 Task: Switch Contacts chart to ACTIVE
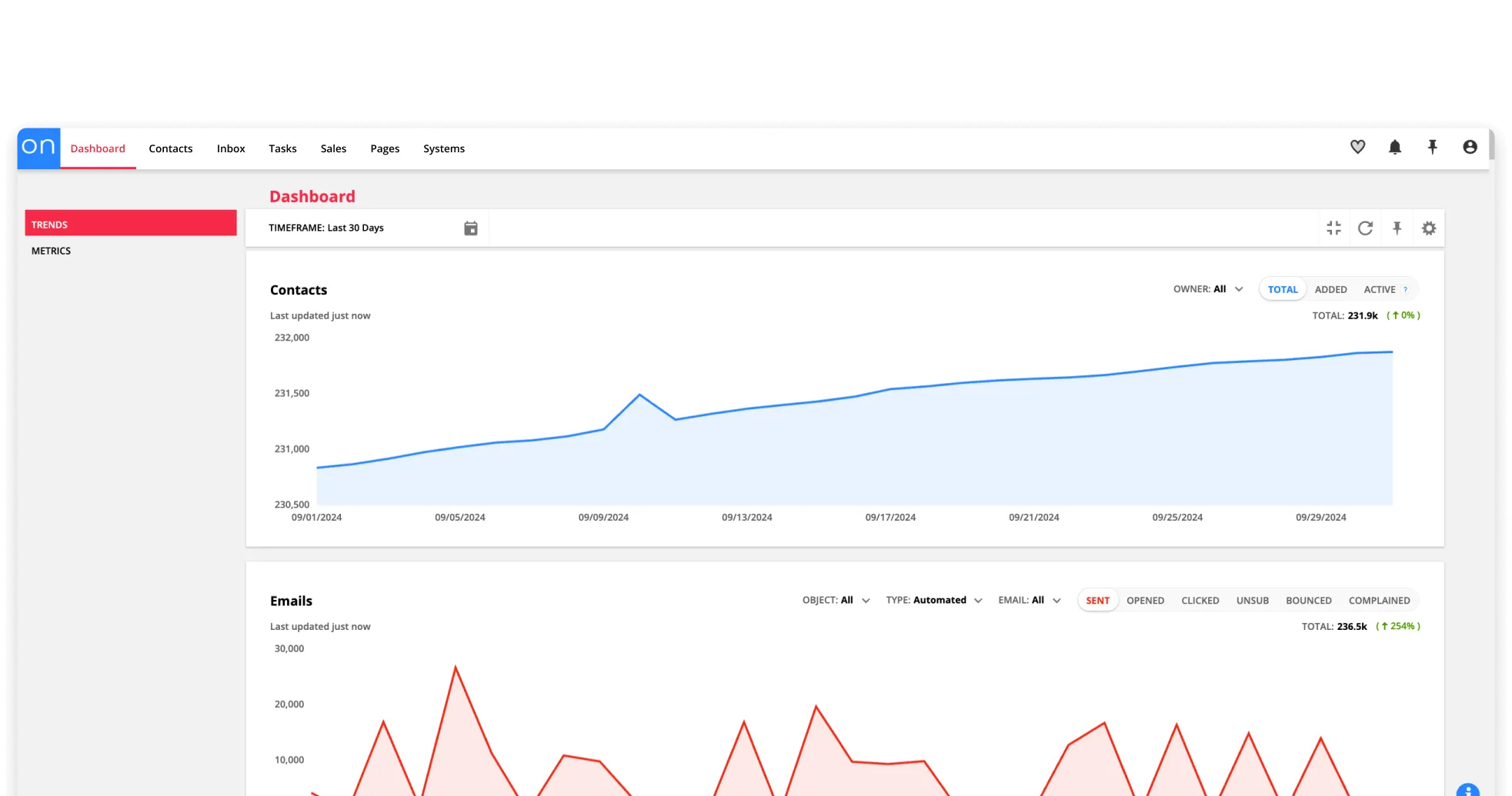click(1380, 289)
